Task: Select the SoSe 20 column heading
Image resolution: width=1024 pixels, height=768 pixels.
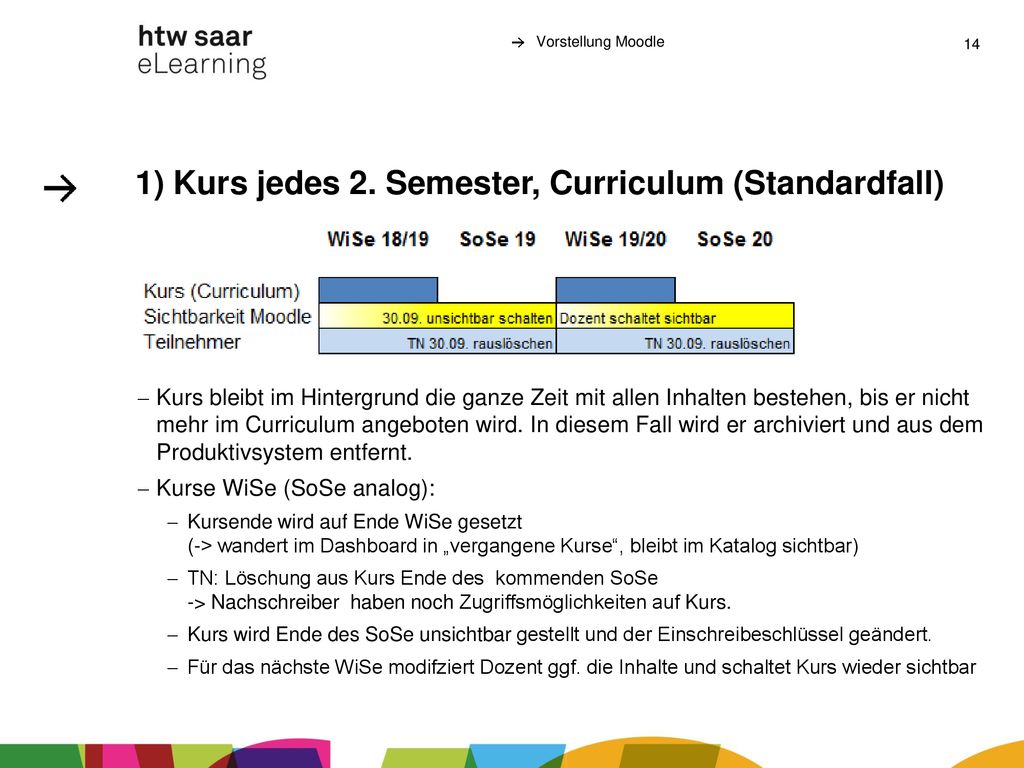Action: [x=735, y=239]
